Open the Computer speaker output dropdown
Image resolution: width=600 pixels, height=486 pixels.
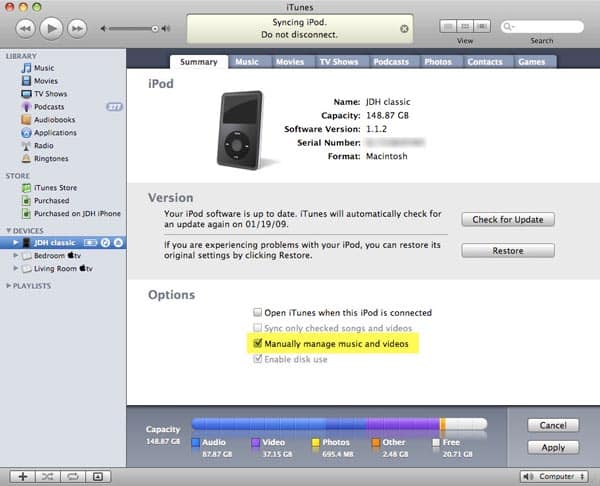click(x=554, y=476)
